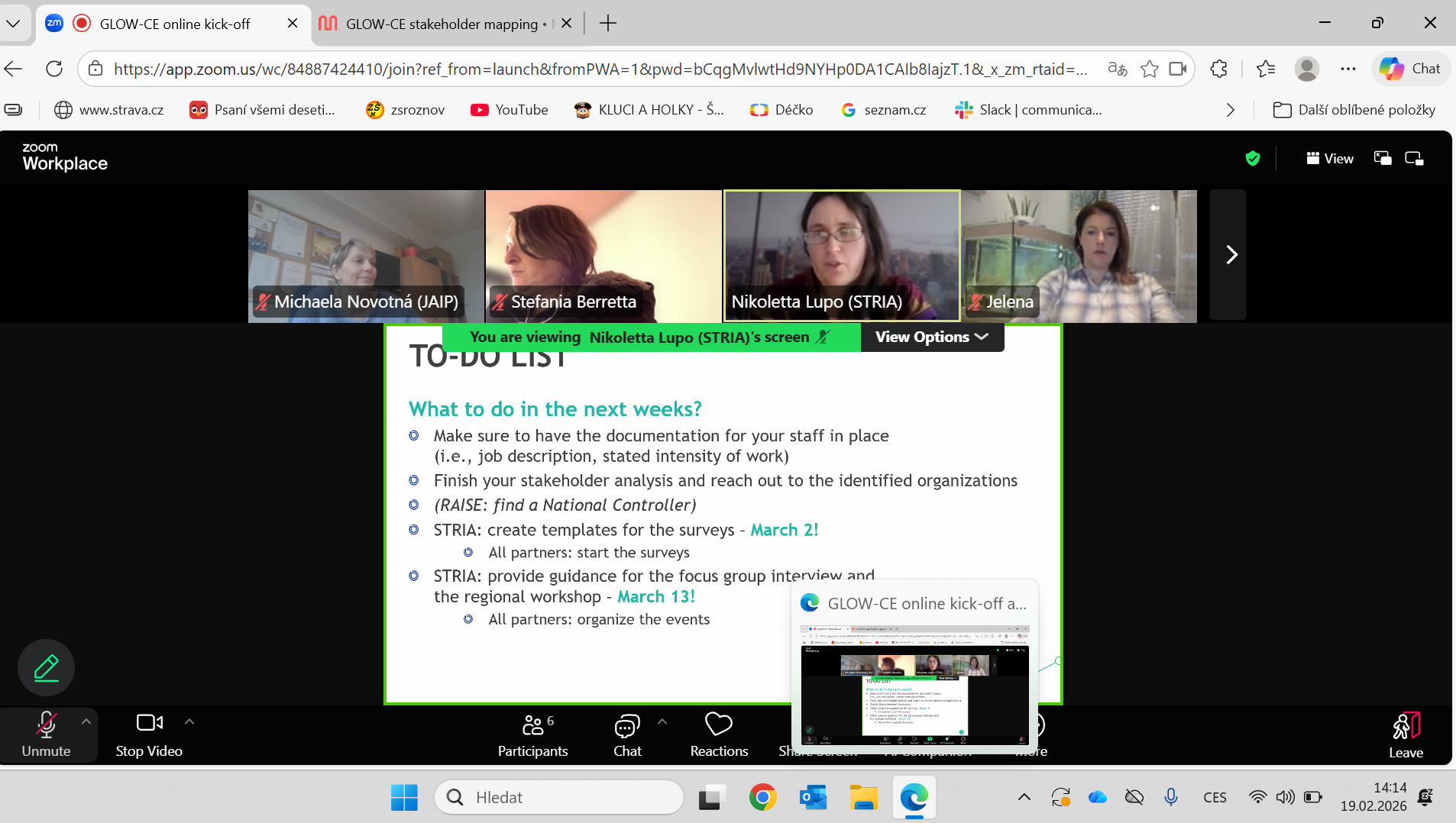This screenshot has height=823, width=1456.
Task: Toggle system volume speaker in tray
Action: click(x=1285, y=797)
